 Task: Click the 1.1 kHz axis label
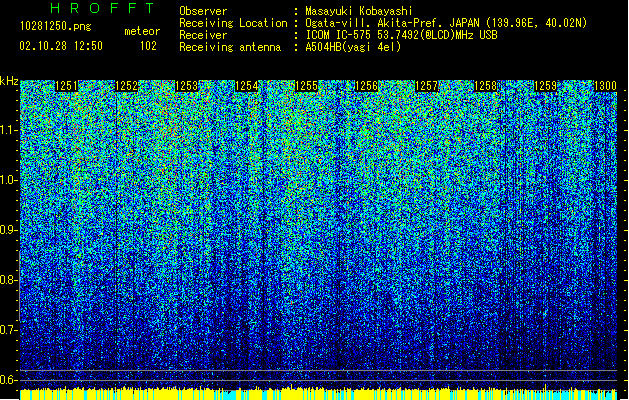8,130
